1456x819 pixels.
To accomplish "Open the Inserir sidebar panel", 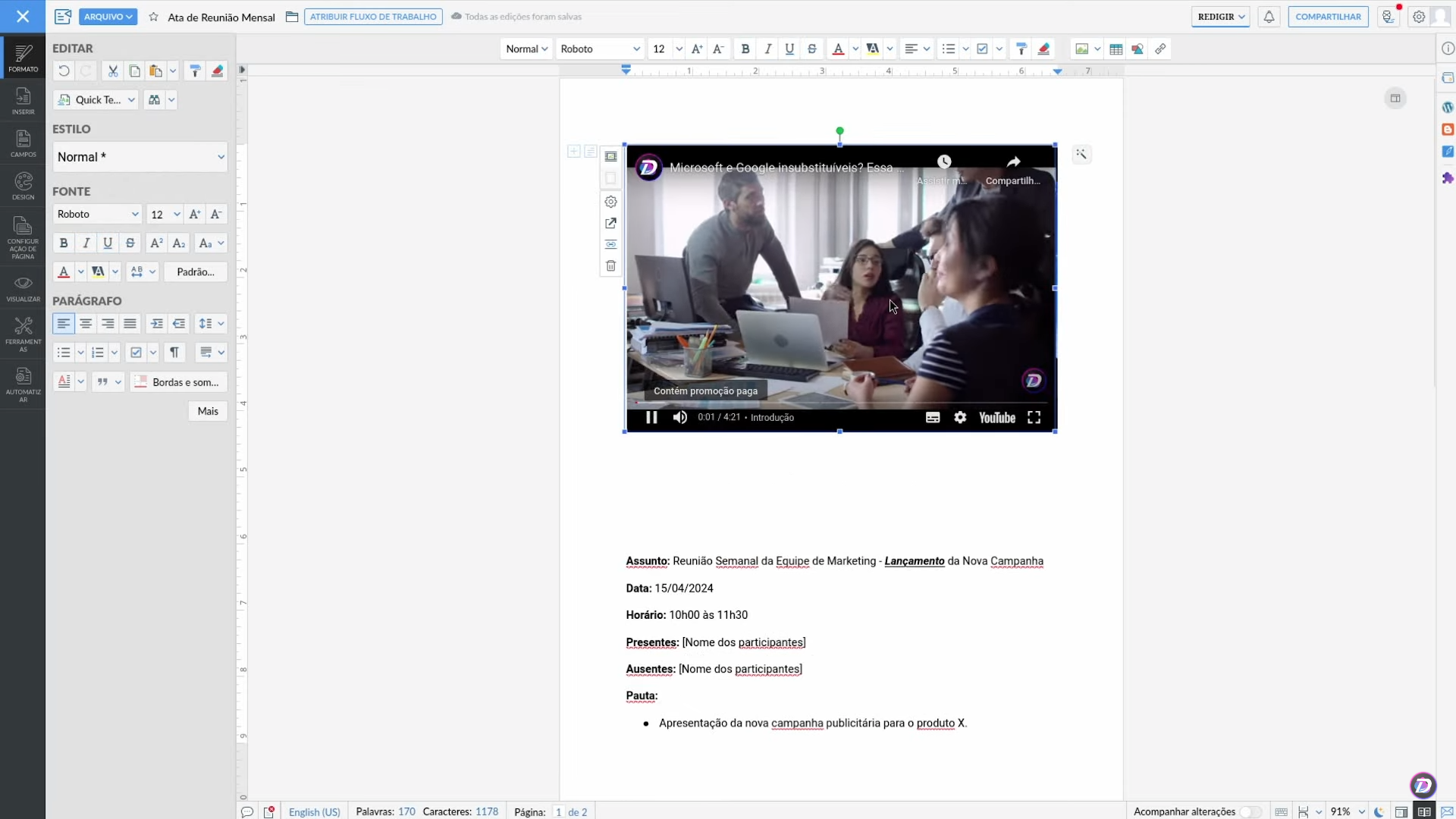I will tap(23, 101).
